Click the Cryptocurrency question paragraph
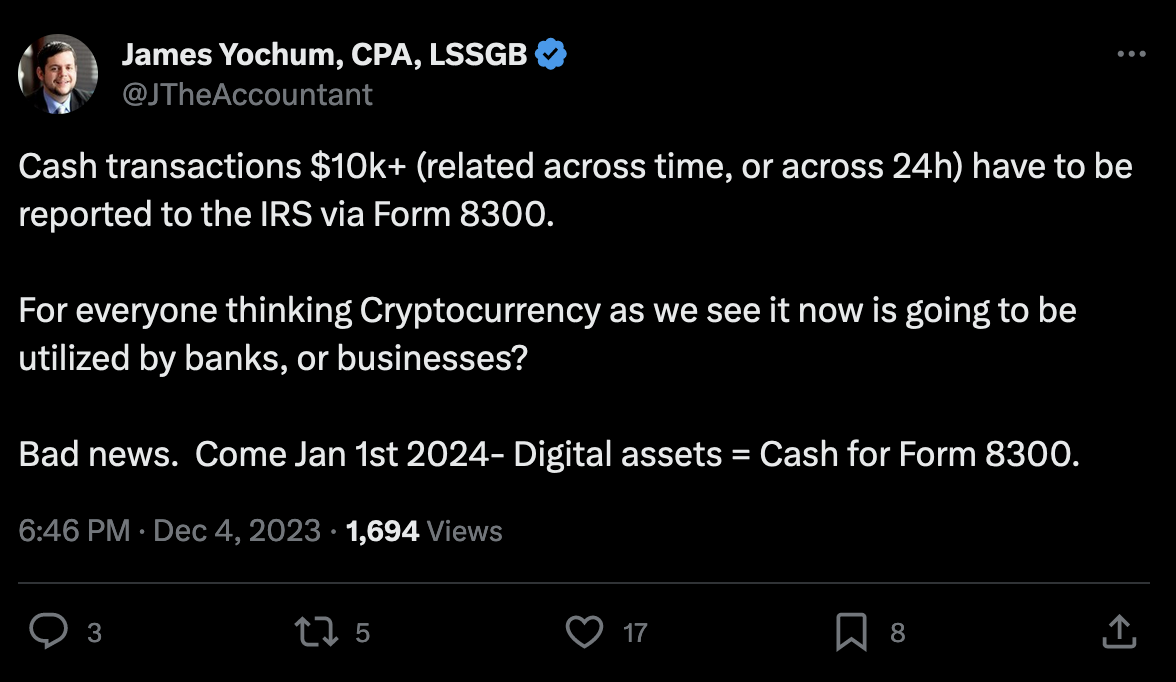1176x682 pixels. 548,334
